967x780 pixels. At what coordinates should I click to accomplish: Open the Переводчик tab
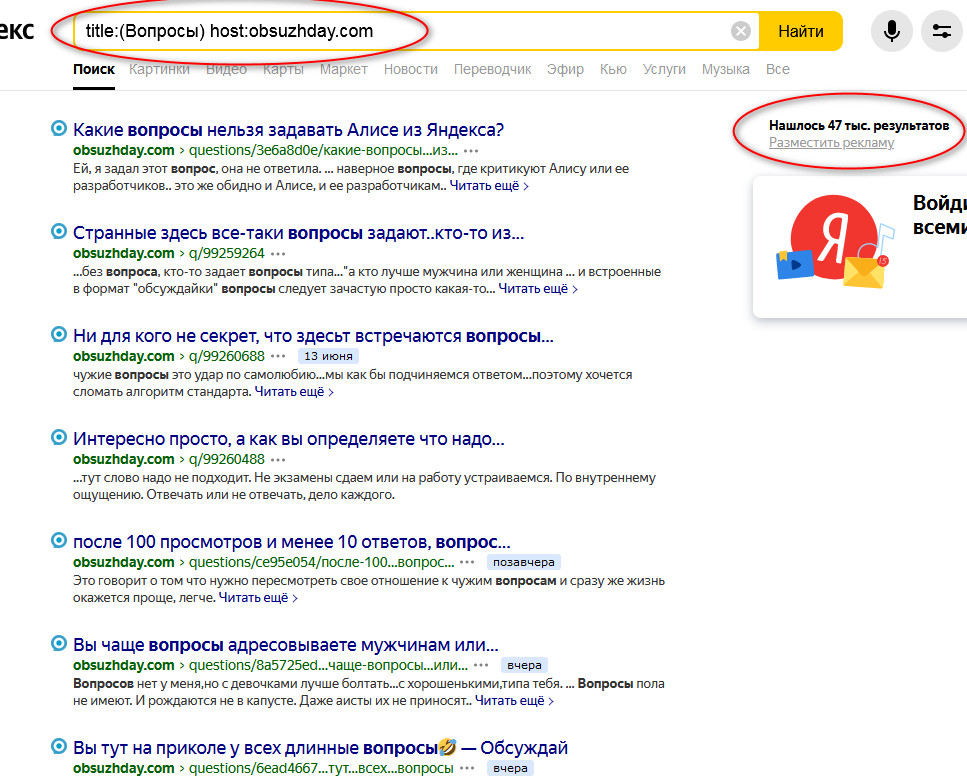click(x=492, y=69)
